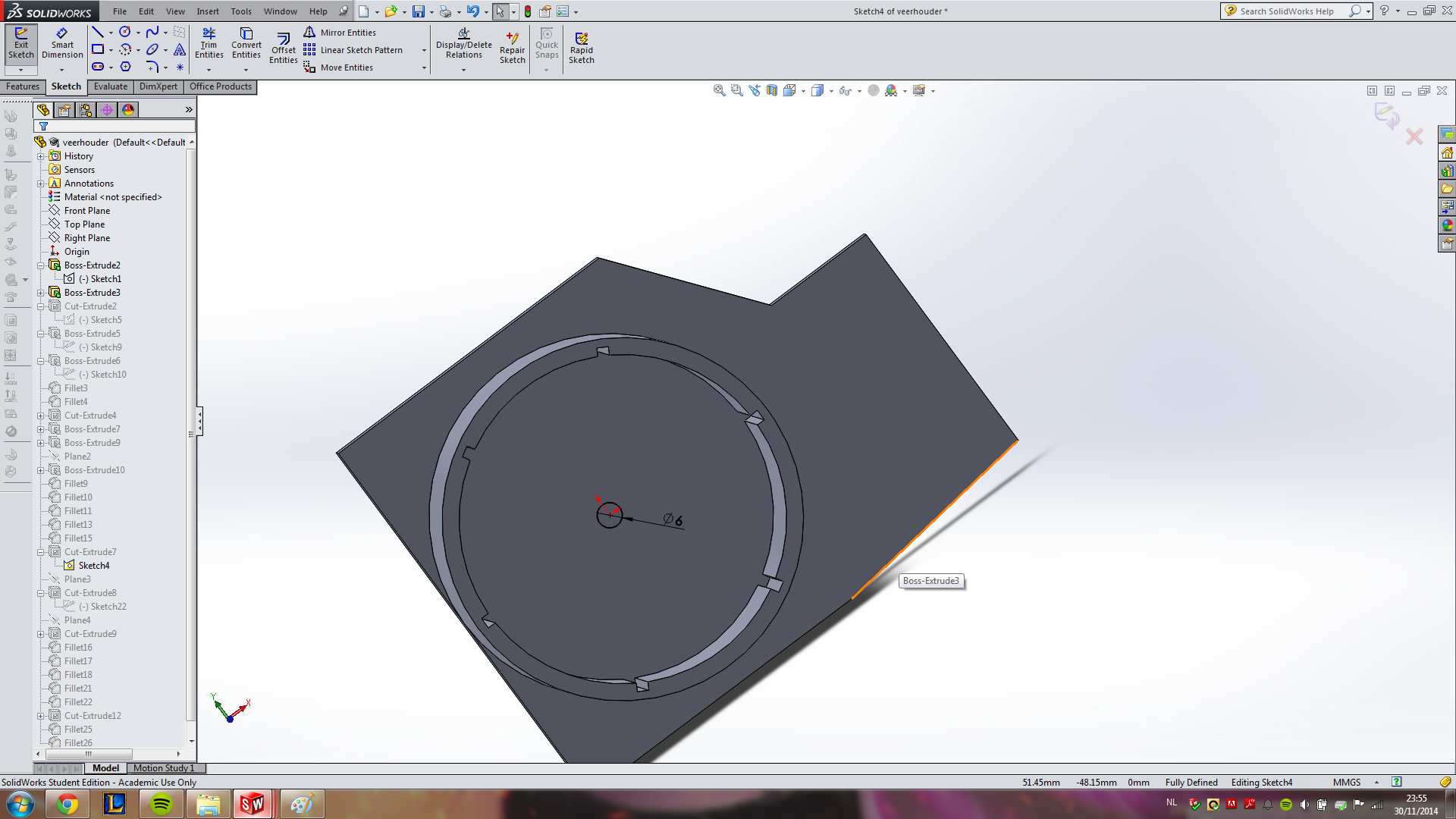Click the diameter 6 dimension
Viewport: 1456px width, 819px height.
(673, 519)
